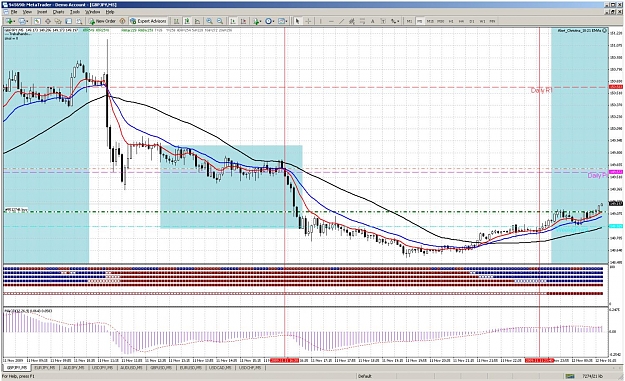Open the File menu
625x381 pixels.
14,12
